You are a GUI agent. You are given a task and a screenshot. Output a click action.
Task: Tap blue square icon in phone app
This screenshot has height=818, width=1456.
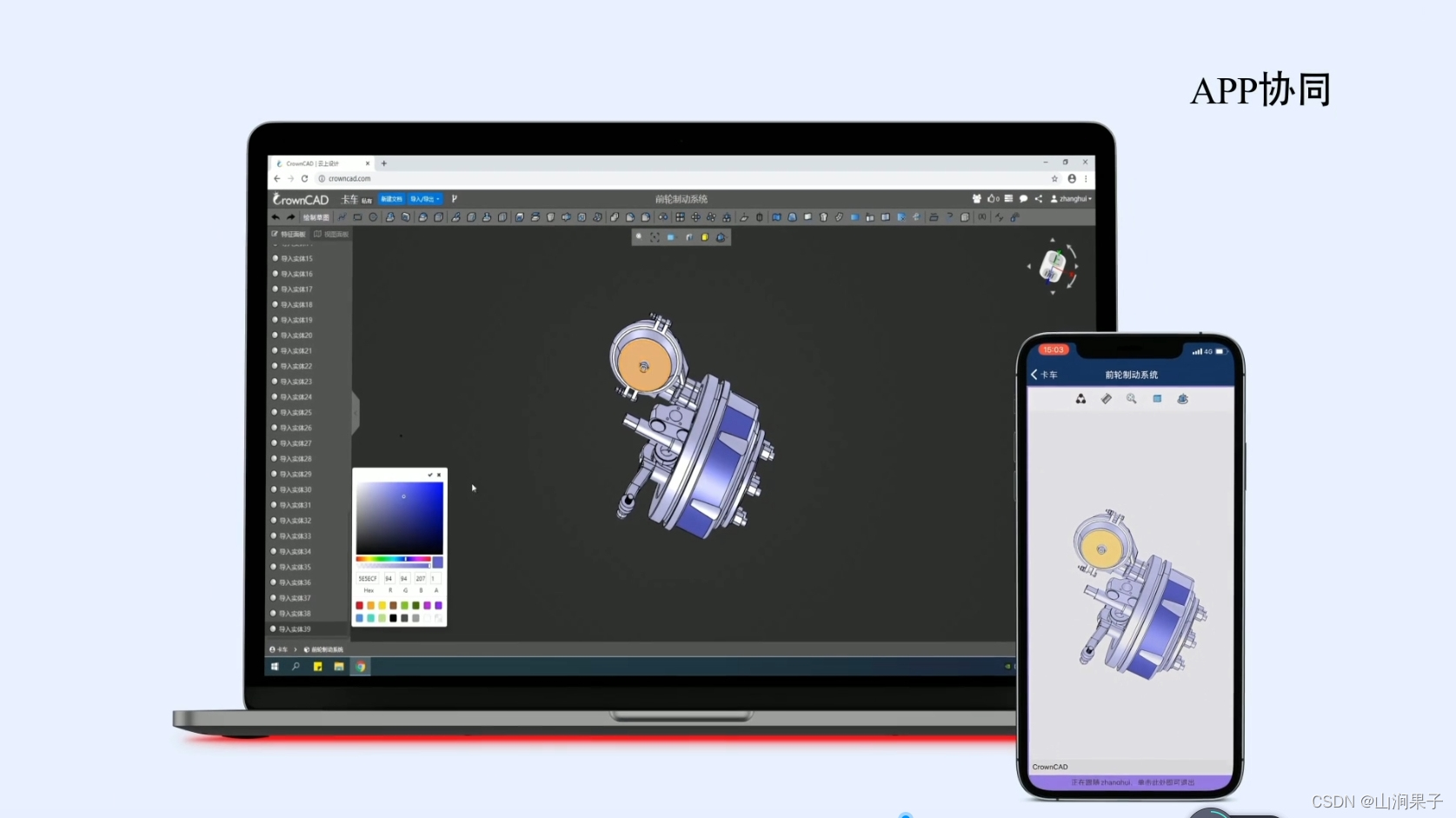click(1157, 399)
